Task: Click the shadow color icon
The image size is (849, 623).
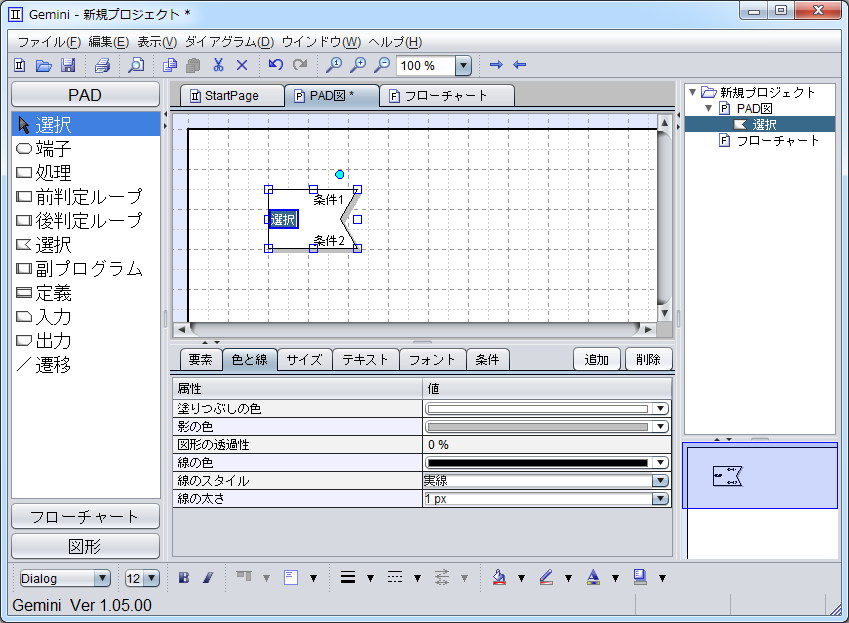Action: pyautogui.click(x=640, y=578)
